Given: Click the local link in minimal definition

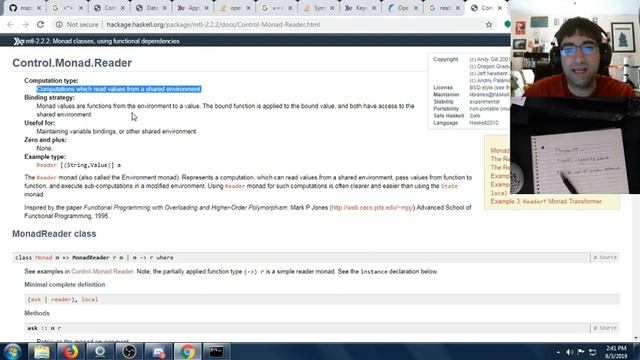Looking at the screenshot, I should (x=89, y=300).
